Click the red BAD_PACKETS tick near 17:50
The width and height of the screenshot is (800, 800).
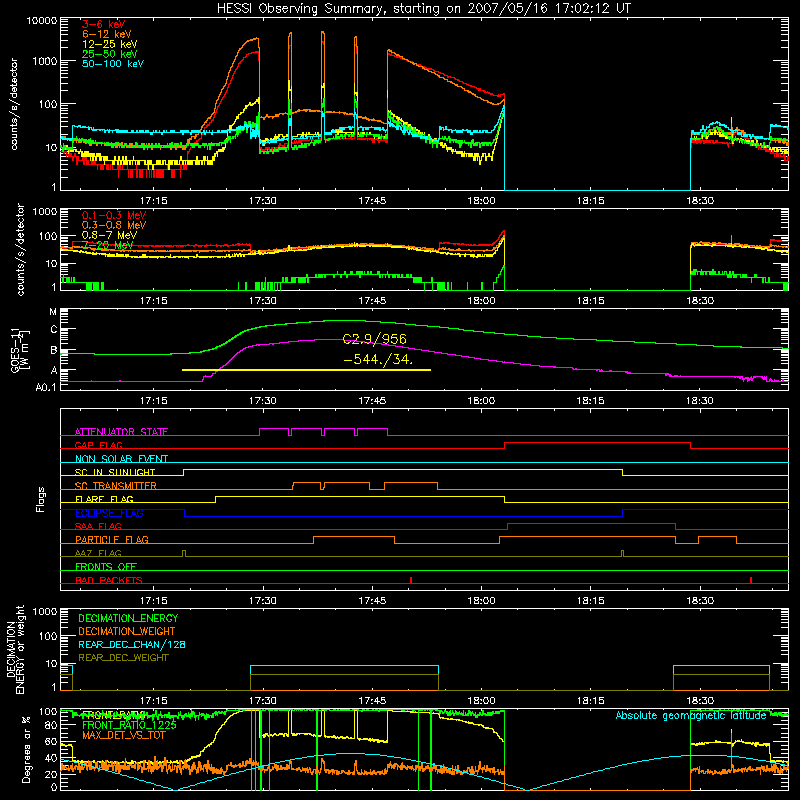coord(411,580)
